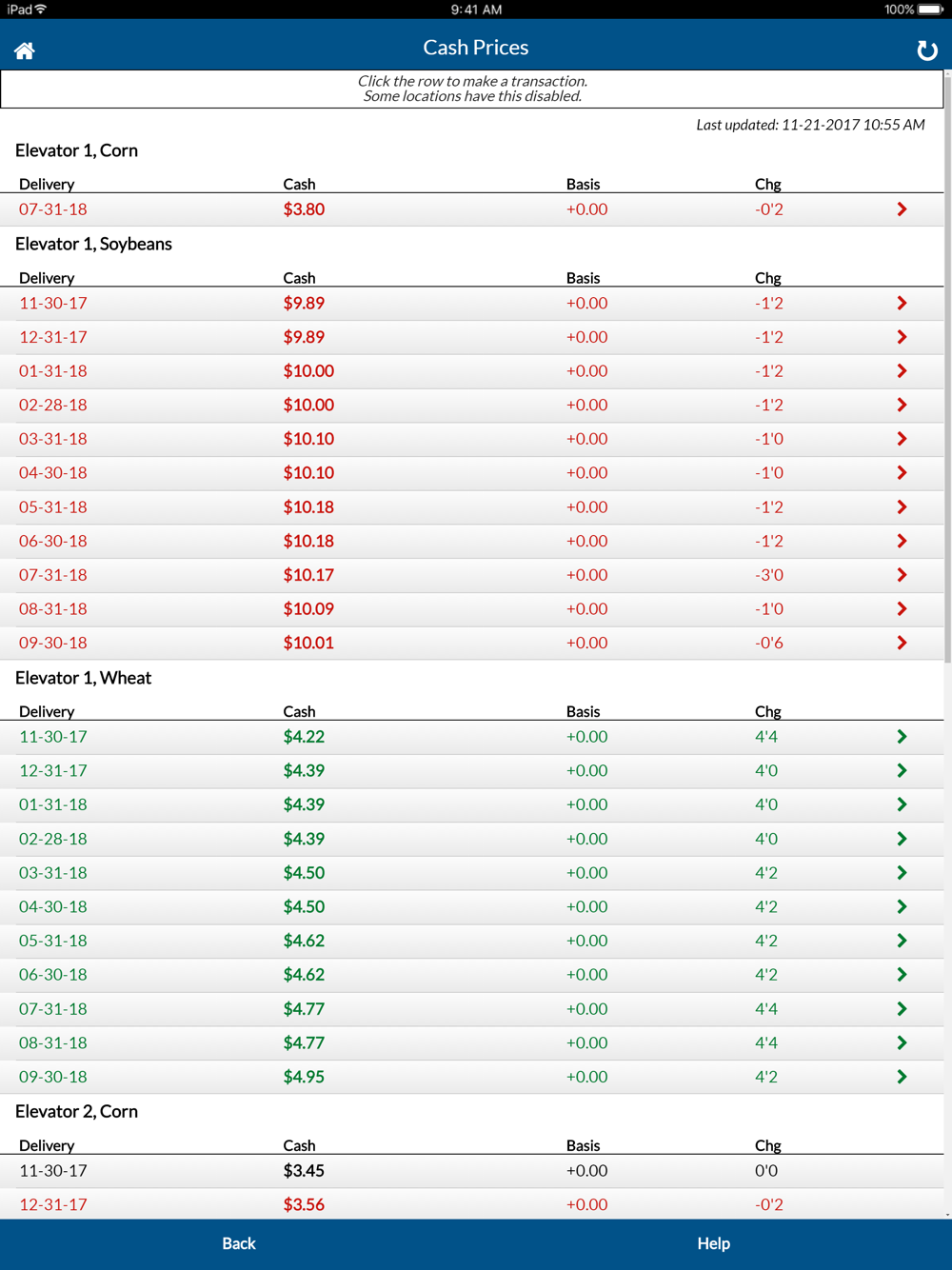Image resolution: width=952 pixels, height=1270 pixels.
Task: Tap the 9:41 AM clock in status bar
Action: 476,10
